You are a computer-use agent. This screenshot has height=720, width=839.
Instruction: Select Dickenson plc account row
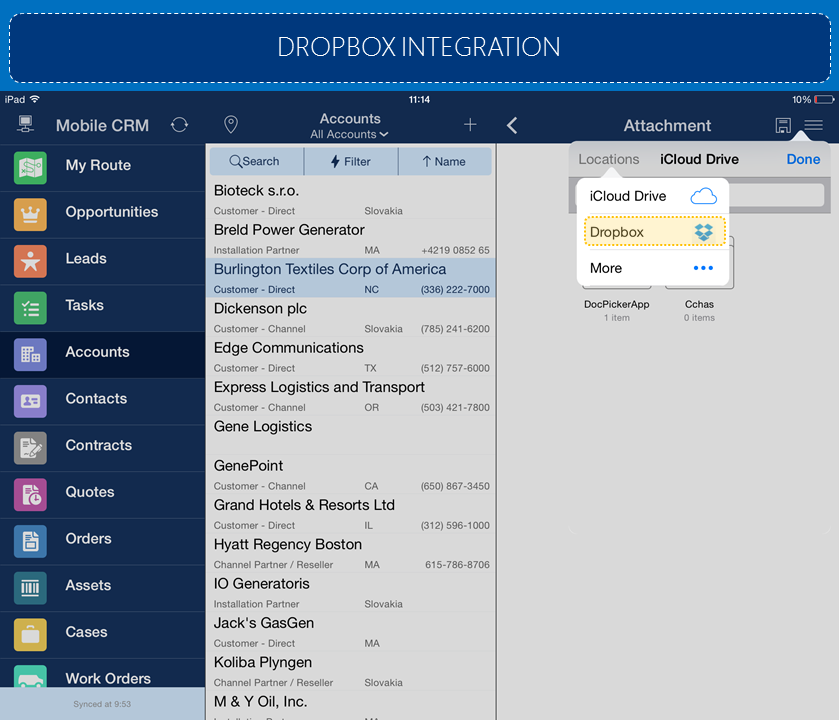coord(351,317)
